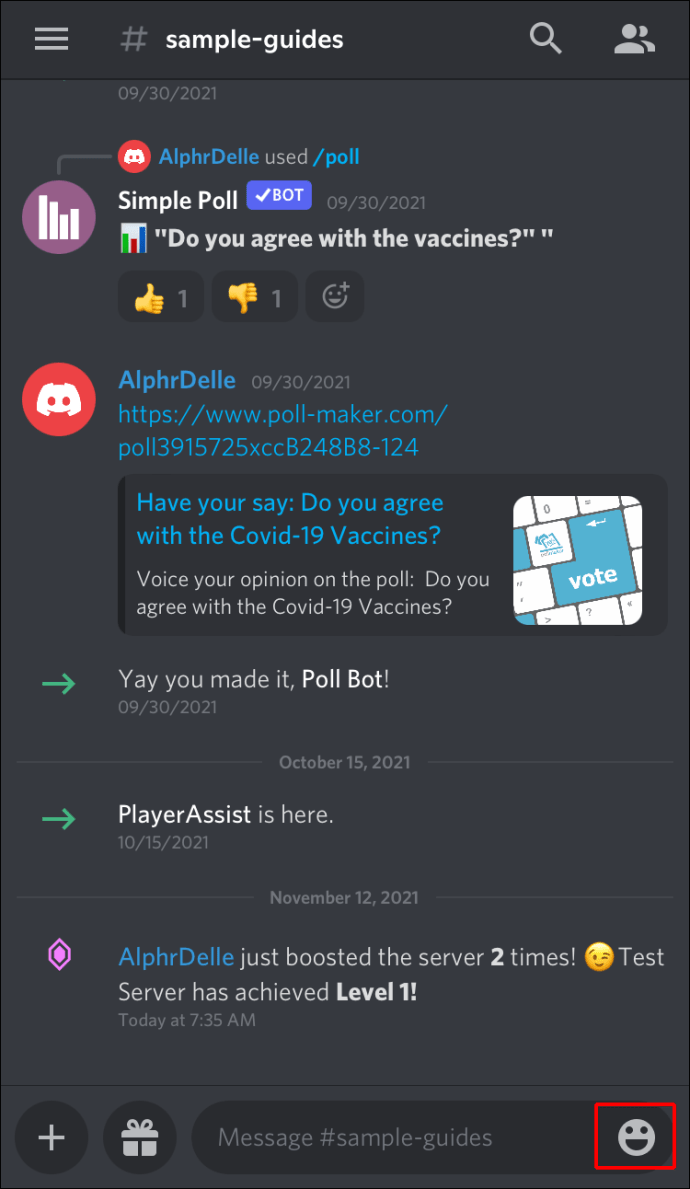Tap the gift Nitro icon
The width and height of the screenshot is (690, 1189).
(x=140, y=1137)
